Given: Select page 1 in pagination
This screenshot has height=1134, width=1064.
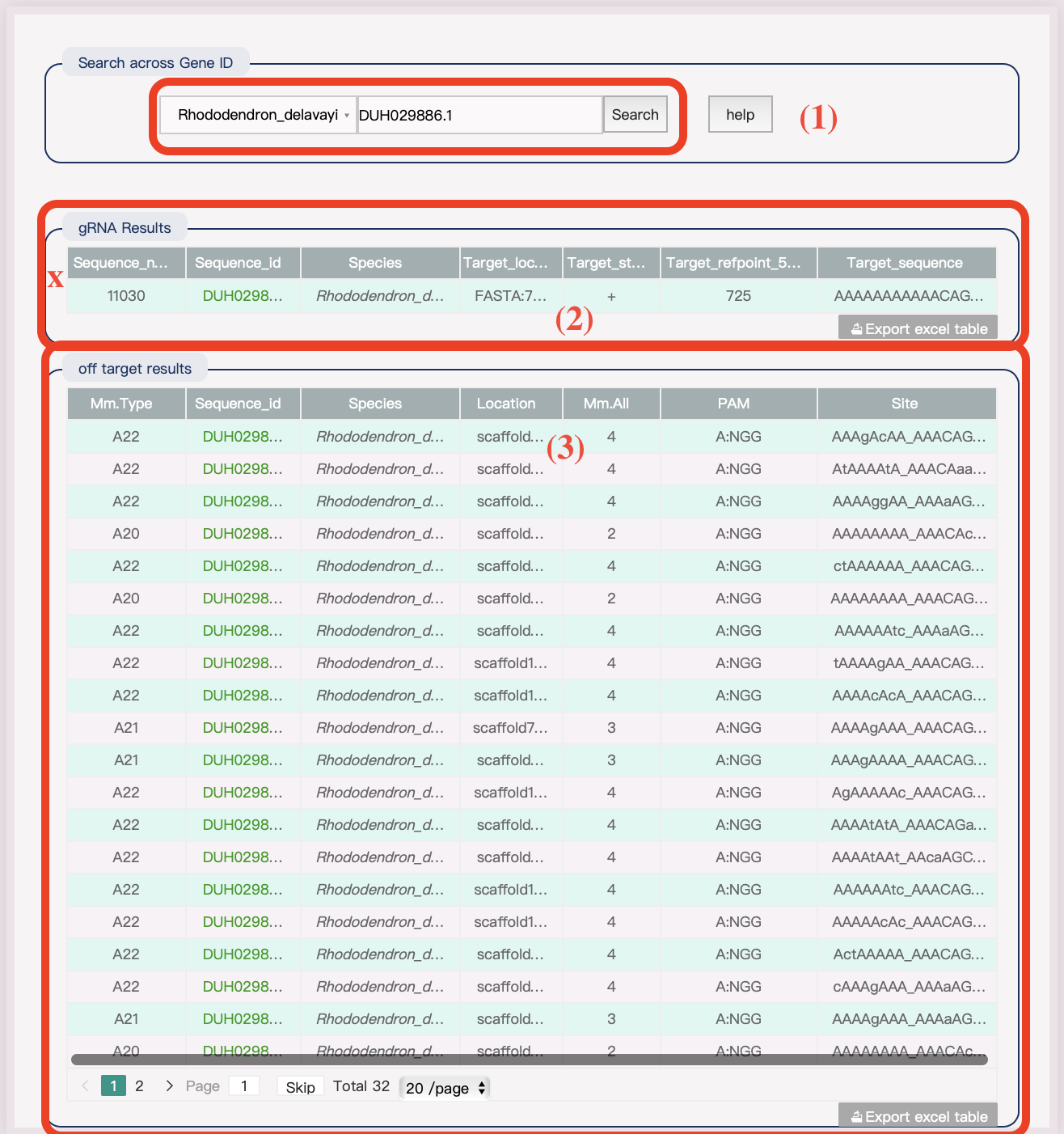Looking at the screenshot, I should [x=113, y=1086].
